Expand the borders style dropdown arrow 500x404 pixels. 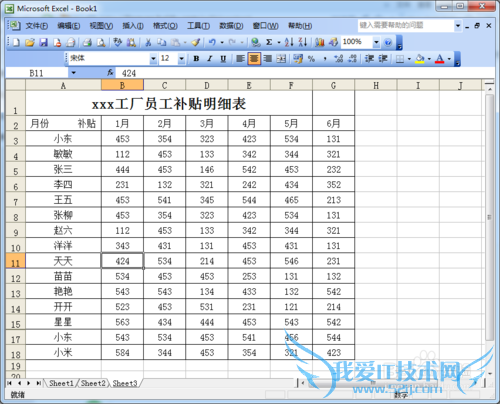409,59
